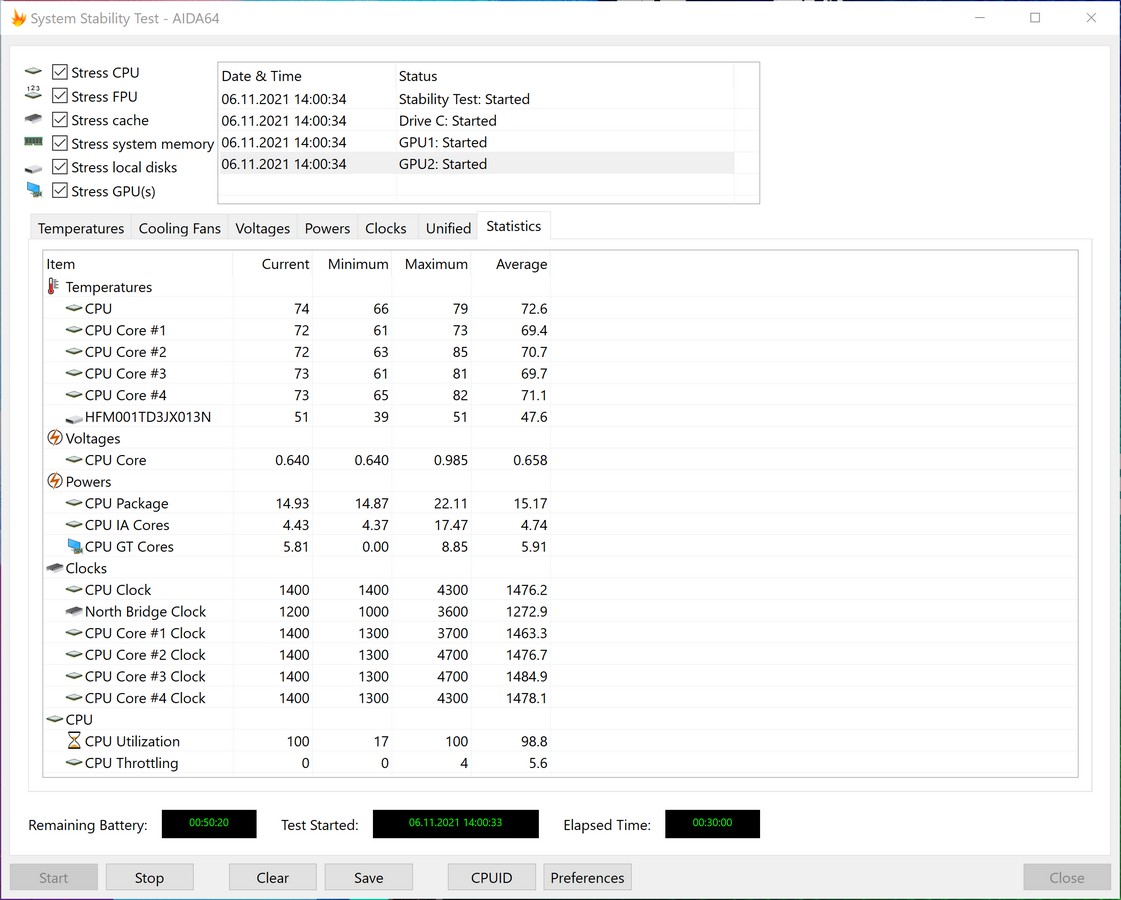Select the Statistics tab

pyautogui.click(x=513, y=226)
